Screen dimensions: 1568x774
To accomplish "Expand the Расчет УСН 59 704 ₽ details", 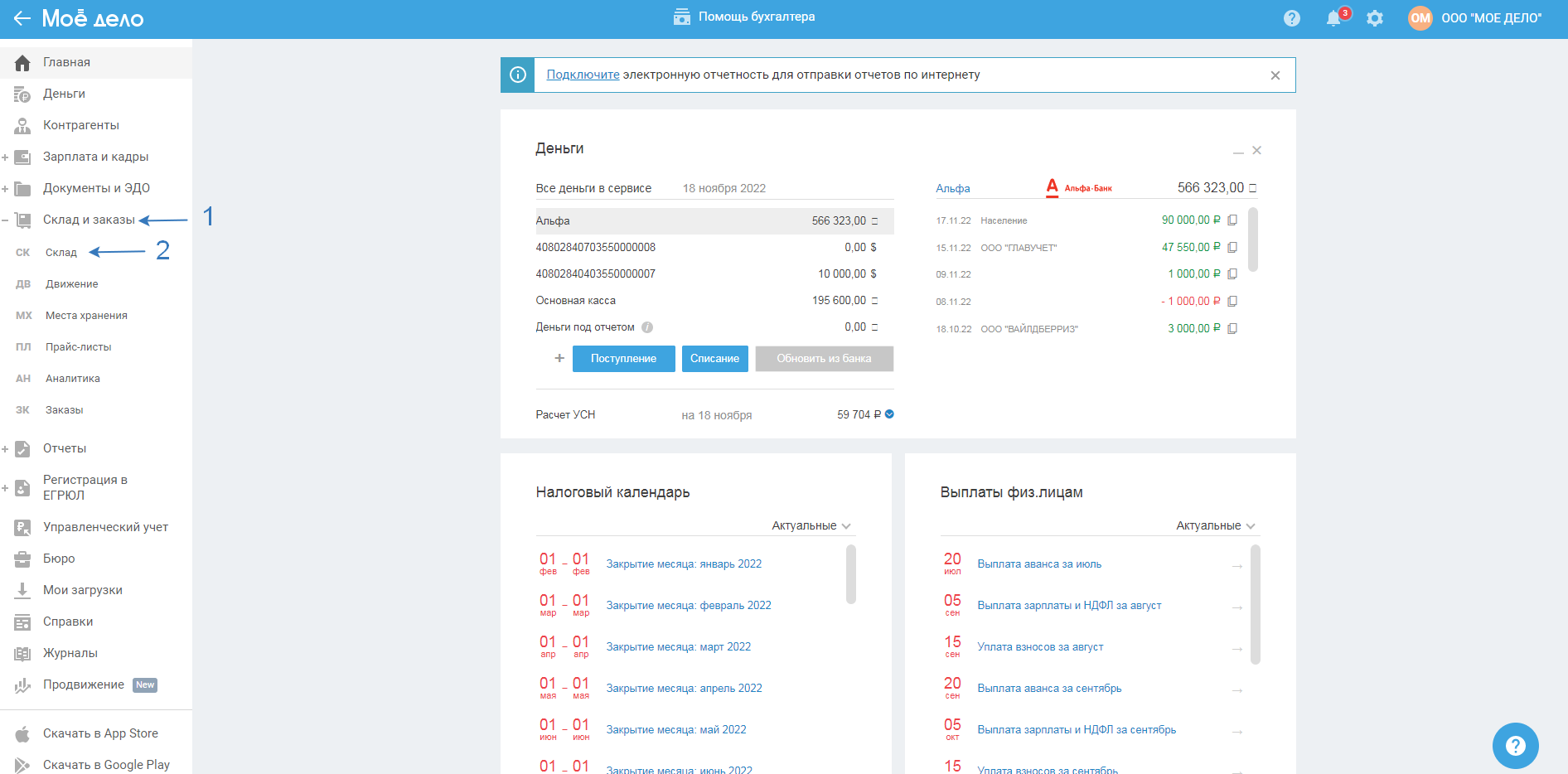I will coord(889,414).
